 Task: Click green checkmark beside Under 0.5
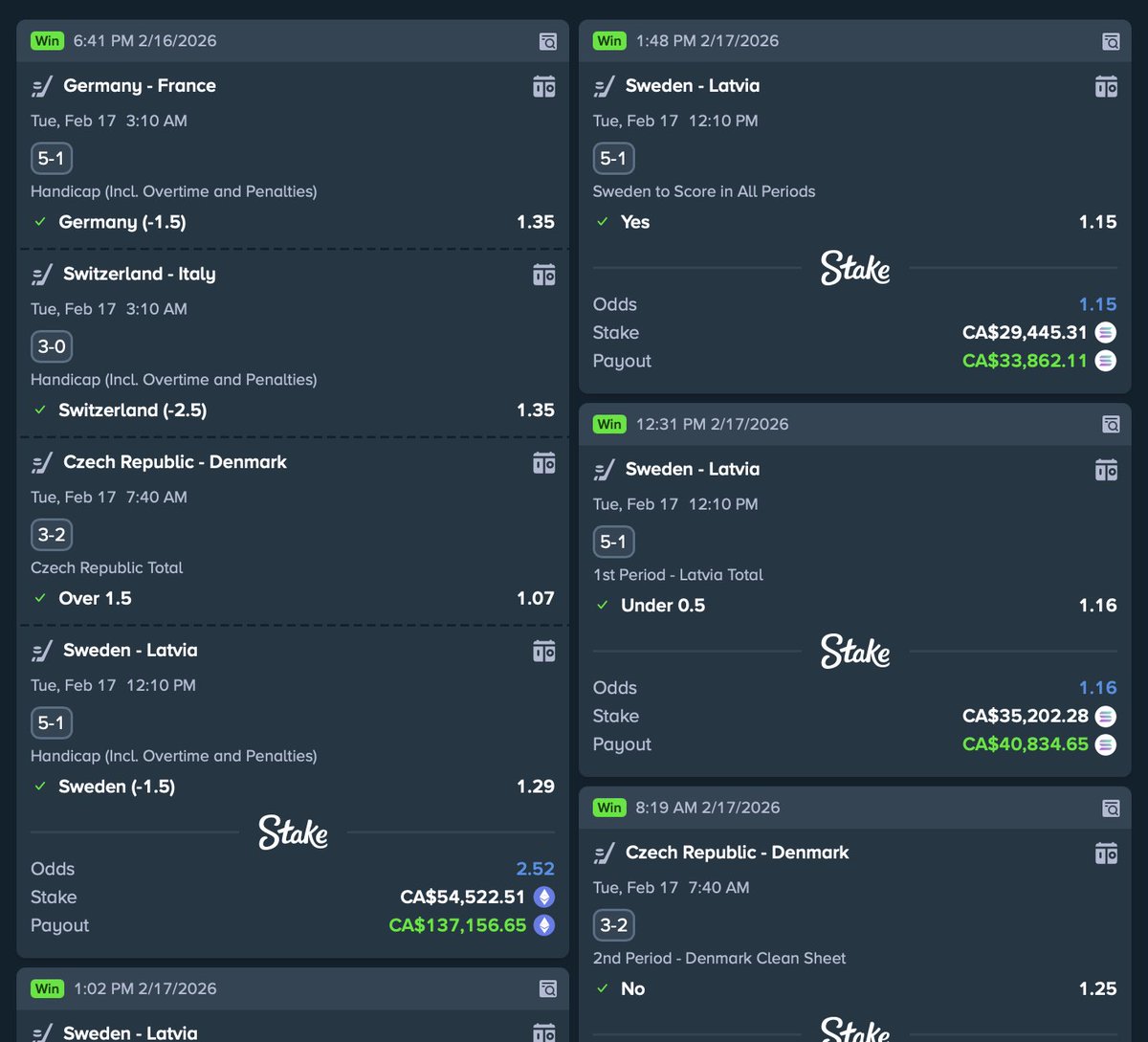pos(603,605)
